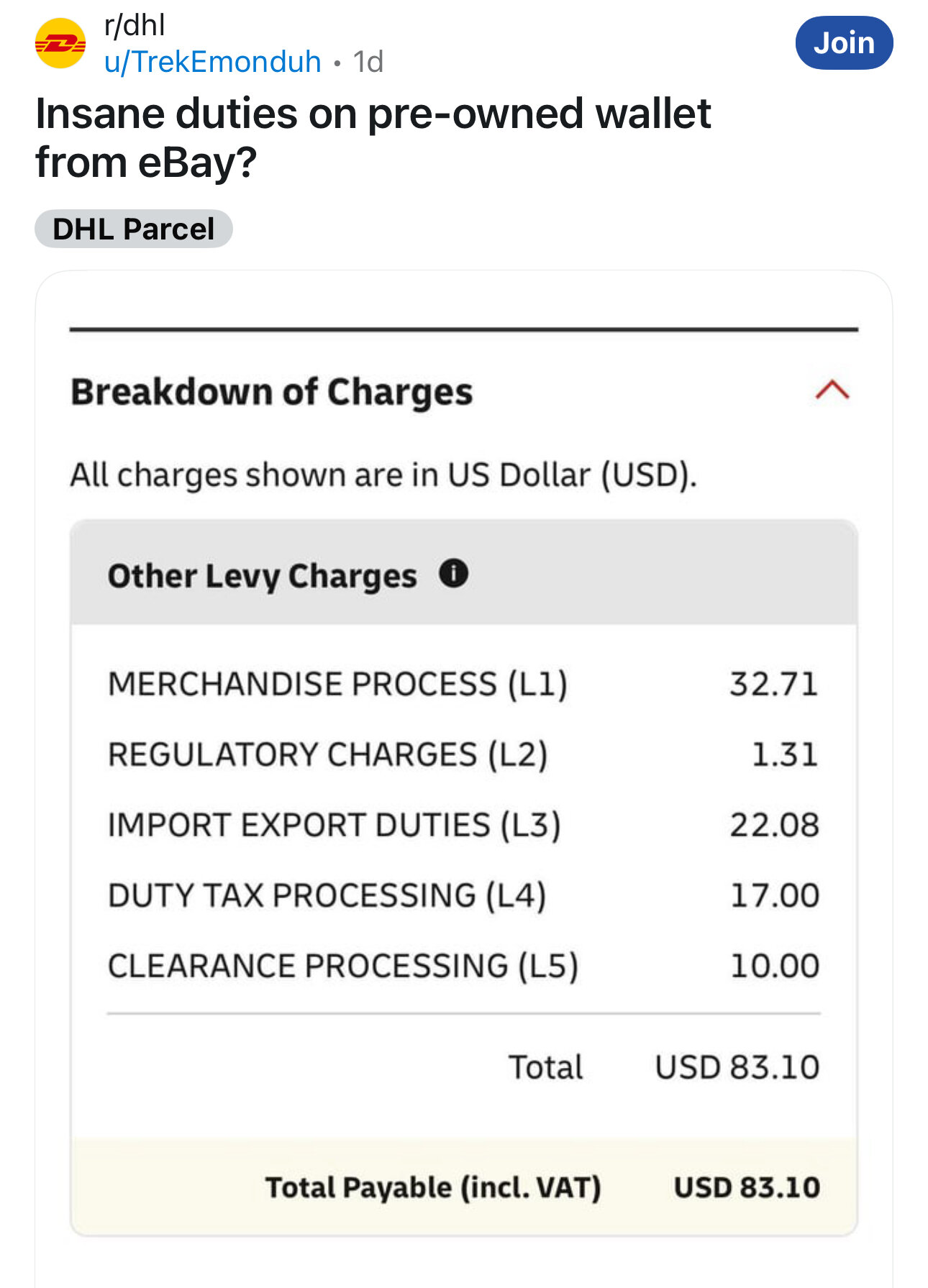The height and width of the screenshot is (1288, 928).
Task: Click the Total USD 83.10 line
Action: coord(664,1067)
